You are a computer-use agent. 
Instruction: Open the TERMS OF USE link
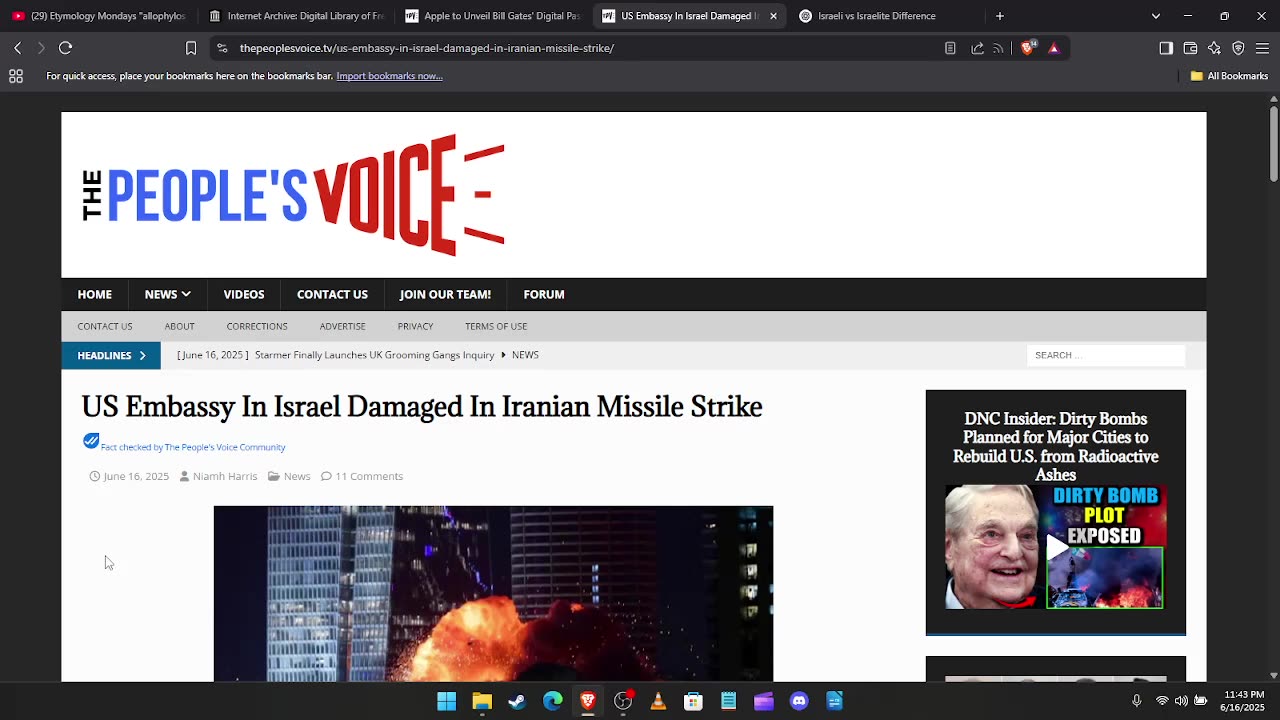(496, 326)
